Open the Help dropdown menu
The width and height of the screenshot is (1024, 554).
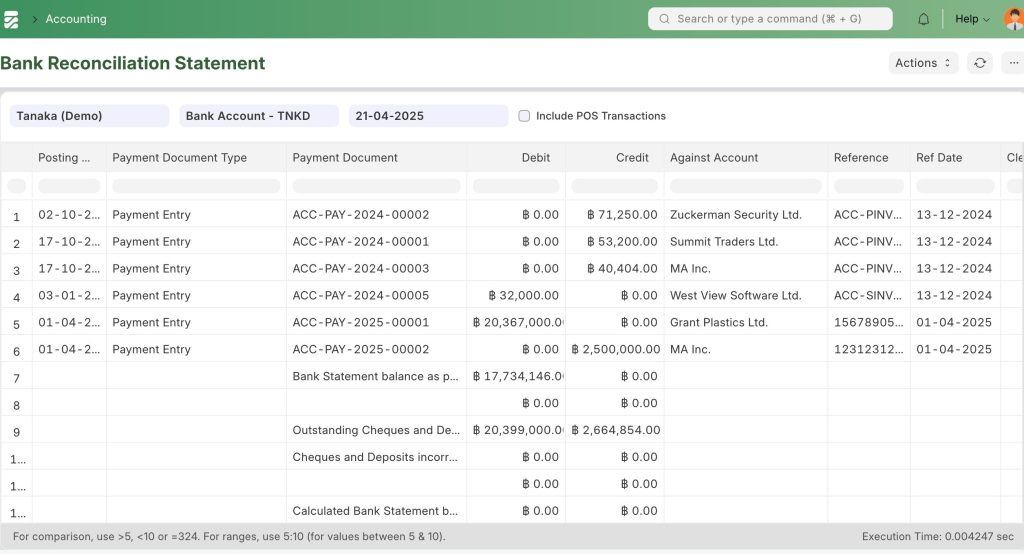[x=971, y=19]
